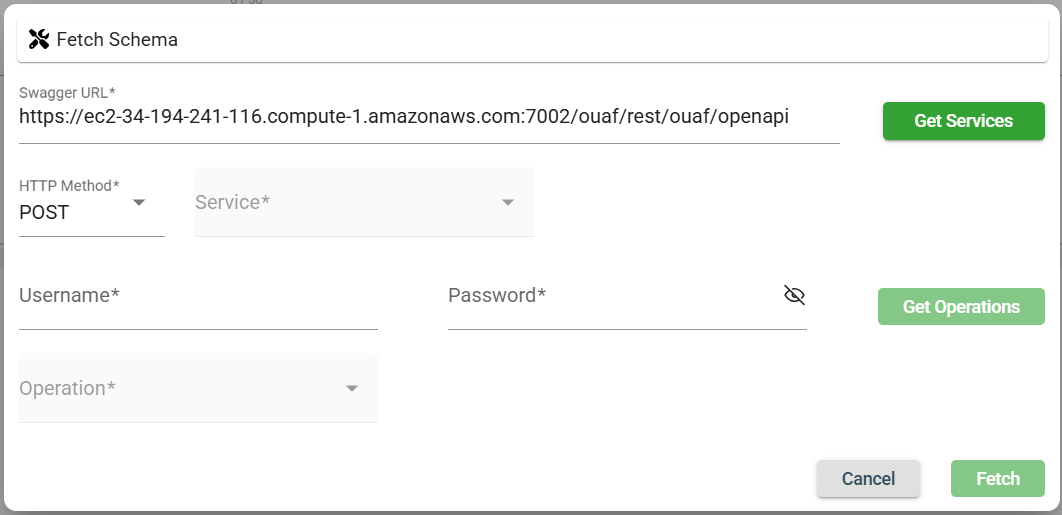Select the POST value in HTTP Method
The width and height of the screenshot is (1062, 515).
coord(44,213)
